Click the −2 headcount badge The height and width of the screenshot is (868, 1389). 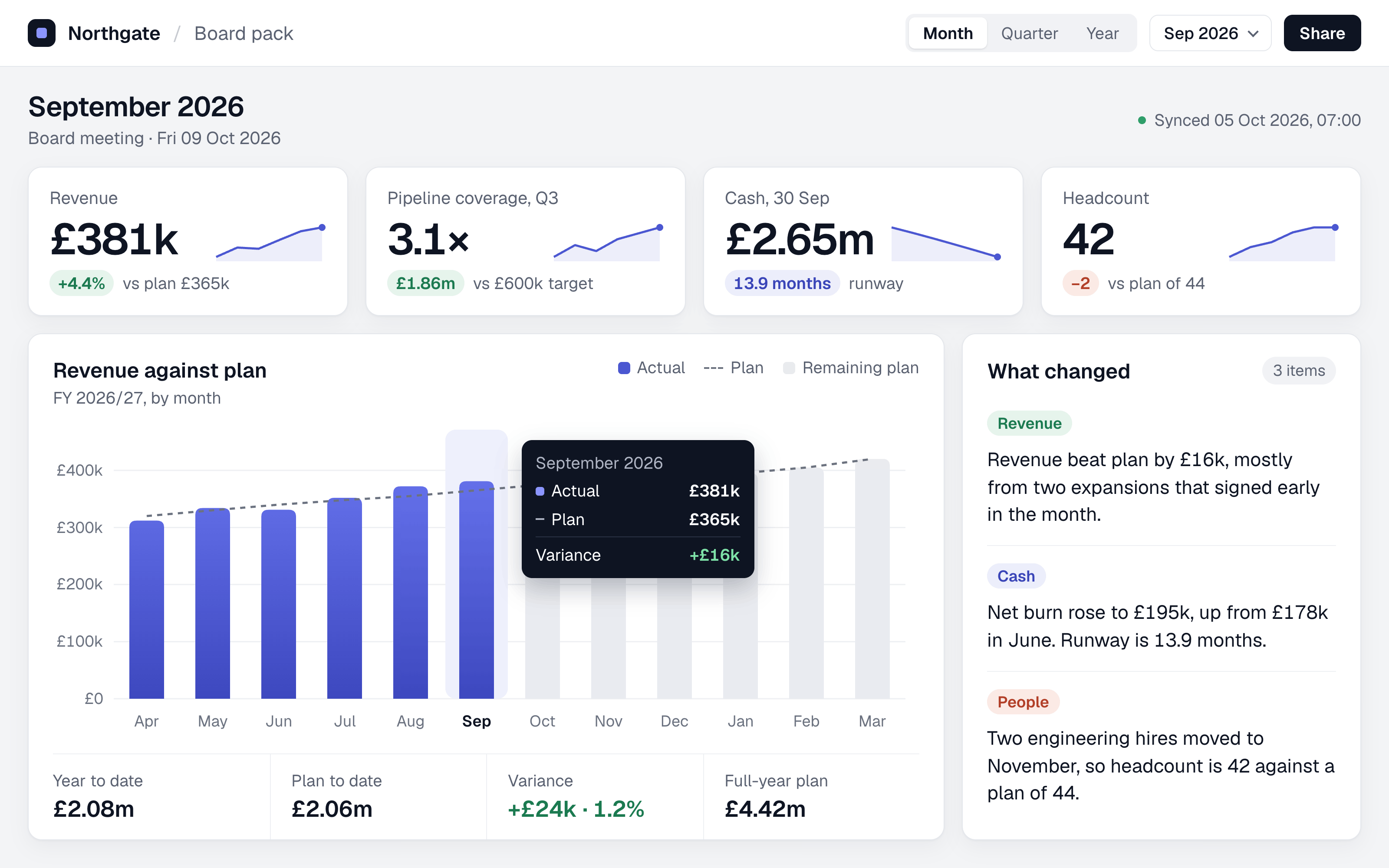[1080, 283]
